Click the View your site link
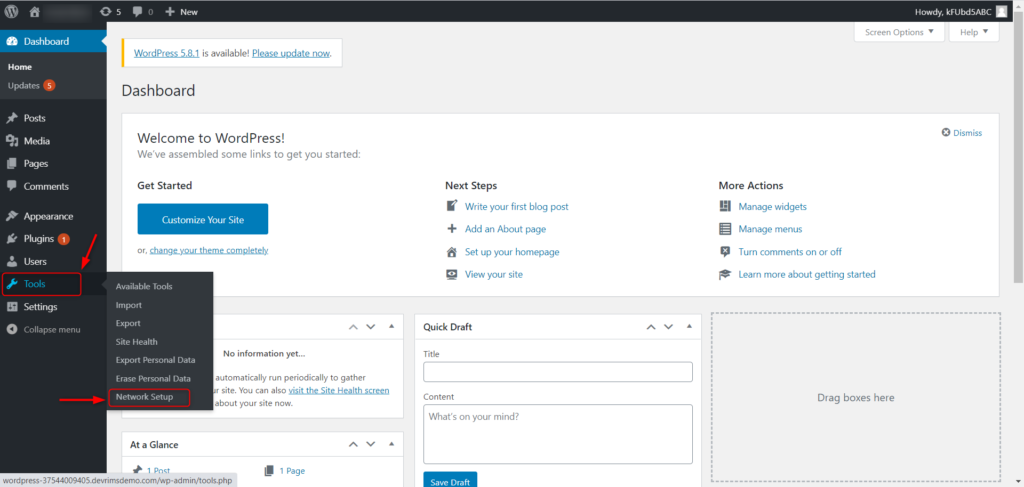Screen dimensions: 1024x487 [x=494, y=274]
